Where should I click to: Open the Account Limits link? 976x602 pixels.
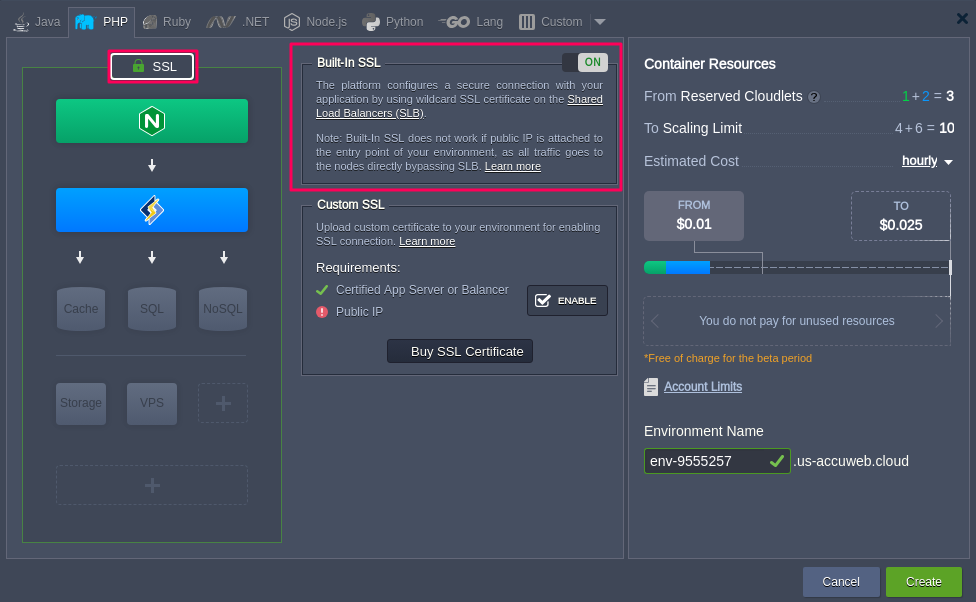[x=702, y=387]
